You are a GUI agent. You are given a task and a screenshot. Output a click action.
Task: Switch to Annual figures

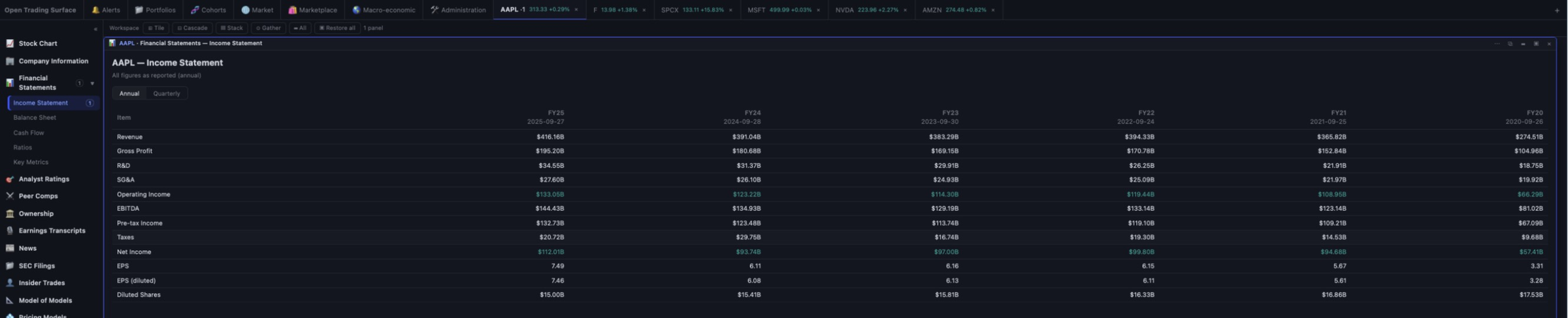point(129,93)
